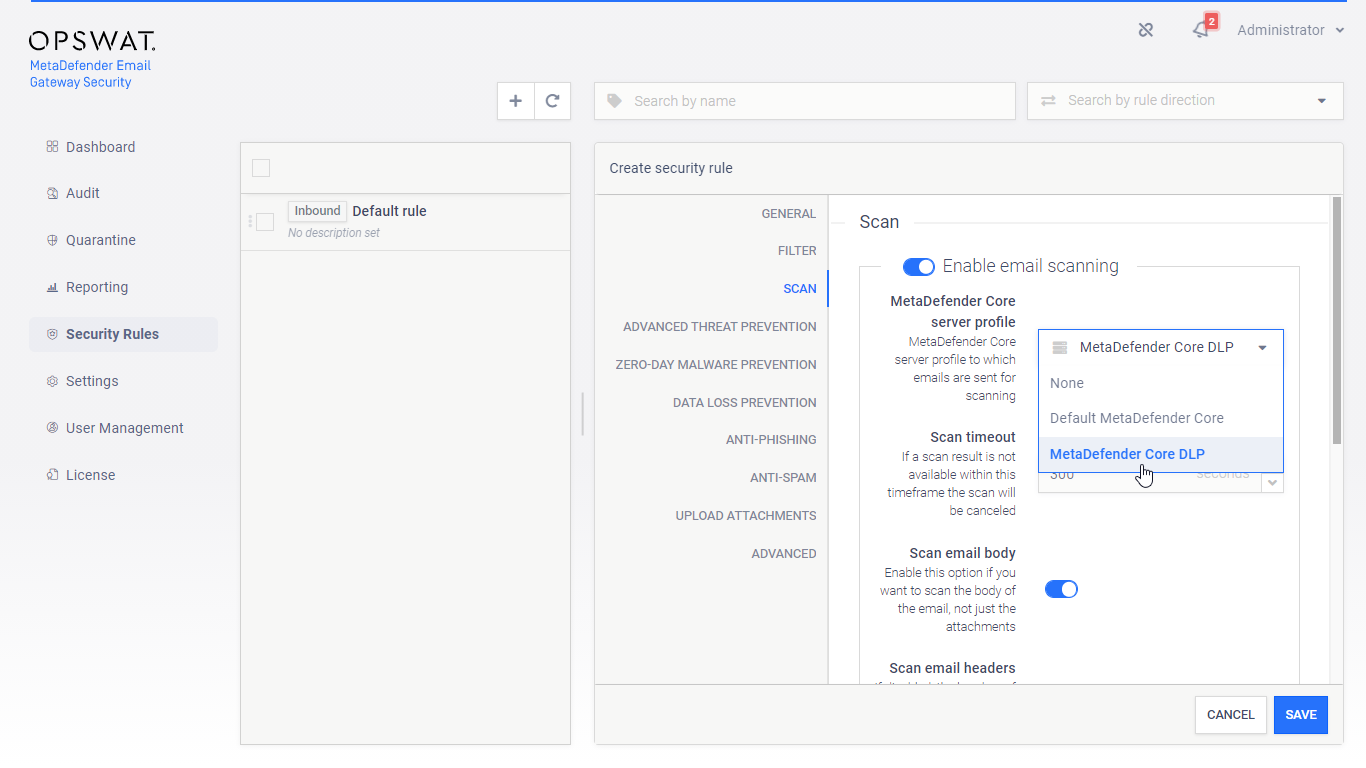Click the Reporting chart icon
The width and height of the screenshot is (1366, 768).
(53, 287)
